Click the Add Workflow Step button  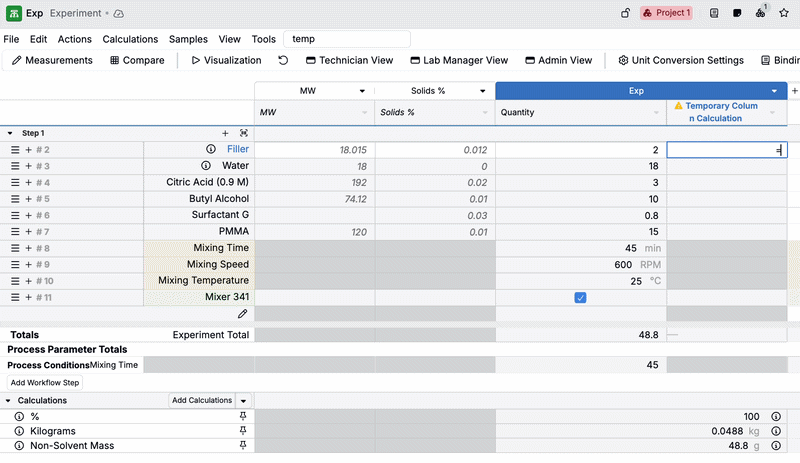(x=44, y=382)
